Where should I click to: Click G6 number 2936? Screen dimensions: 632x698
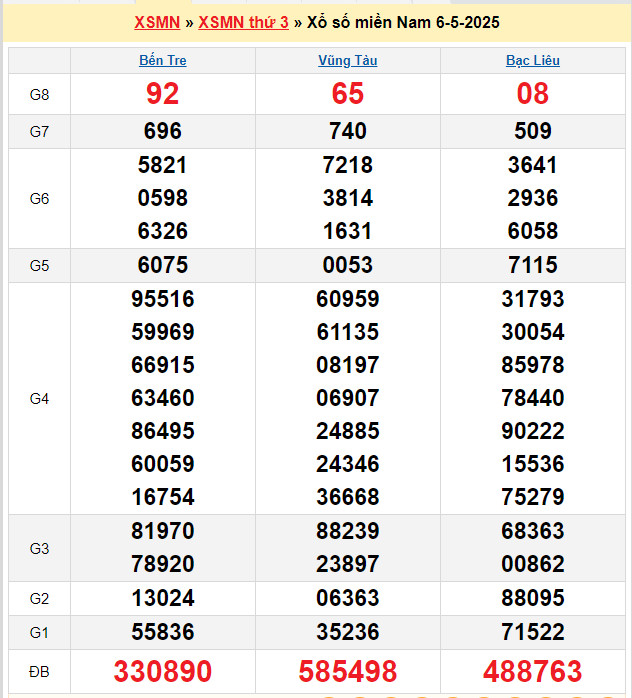pyautogui.click(x=533, y=198)
